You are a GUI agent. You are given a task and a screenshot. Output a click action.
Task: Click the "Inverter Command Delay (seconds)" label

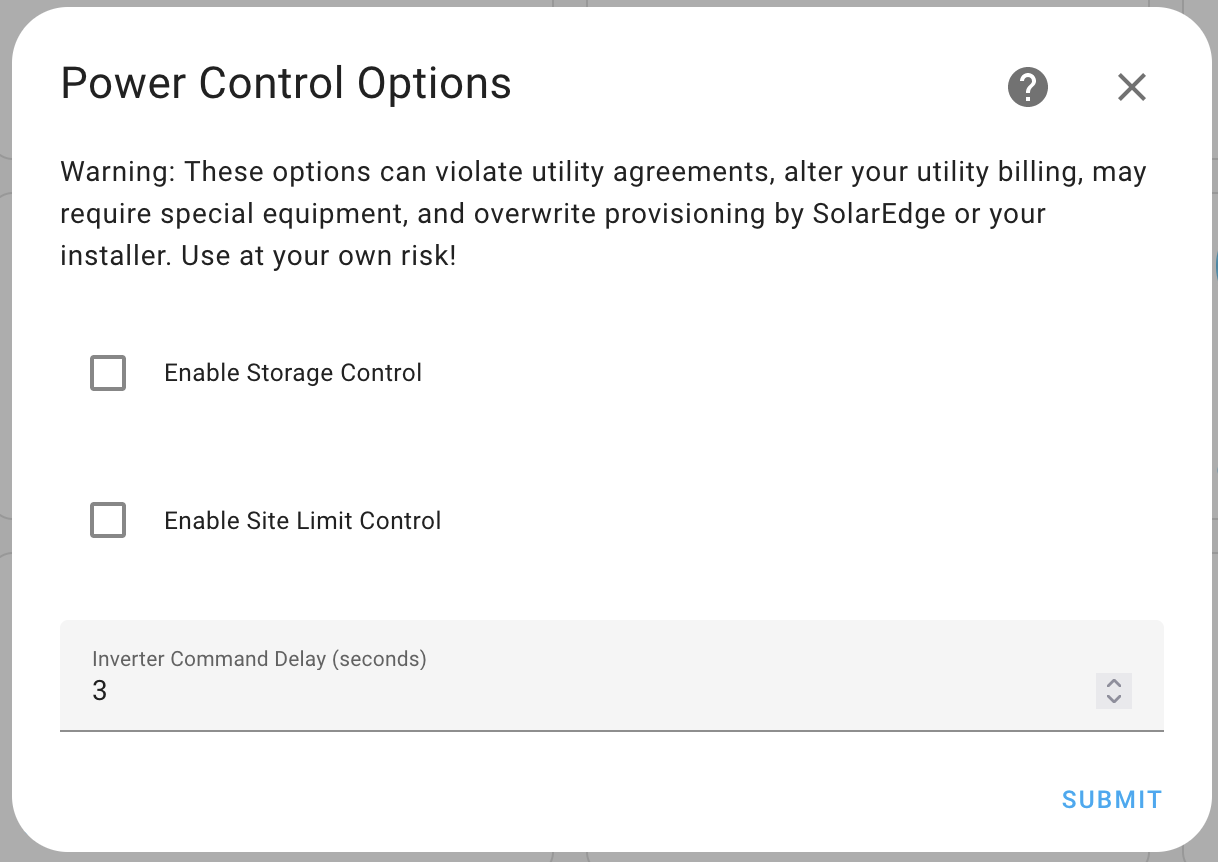pyautogui.click(x=259, y=659)
